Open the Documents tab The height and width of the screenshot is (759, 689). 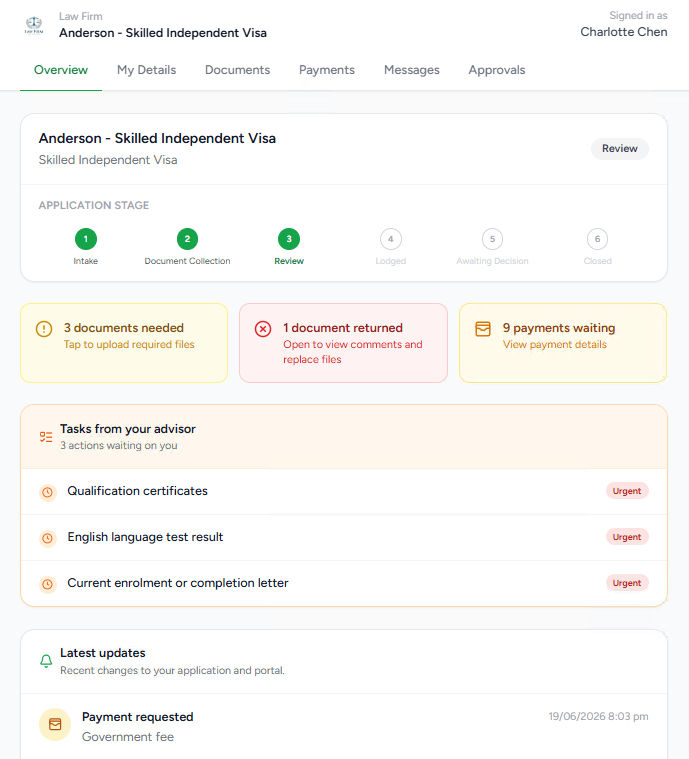click(237, 70)
